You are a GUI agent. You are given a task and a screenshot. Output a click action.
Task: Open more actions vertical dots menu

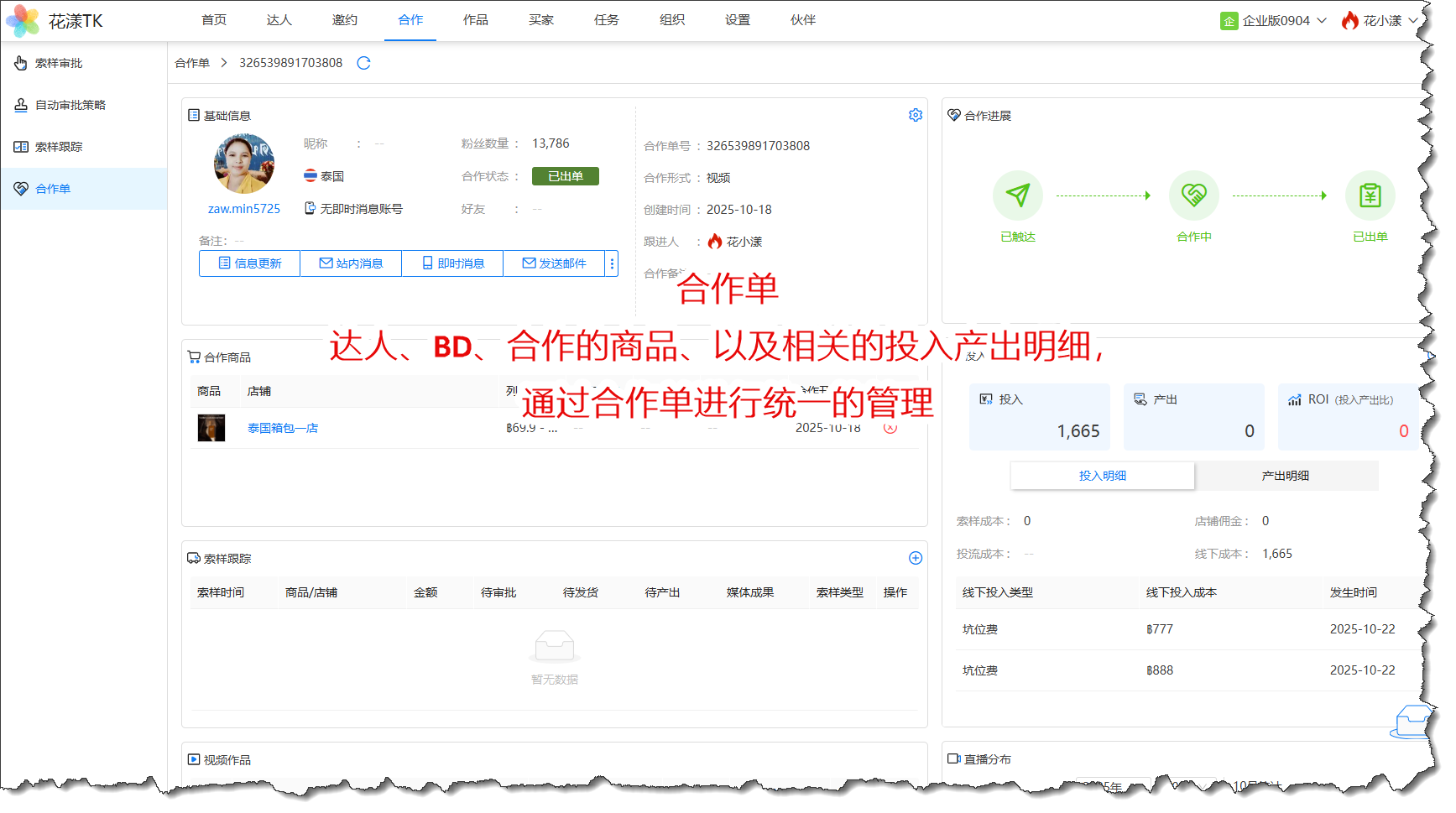tap(612, 263)
